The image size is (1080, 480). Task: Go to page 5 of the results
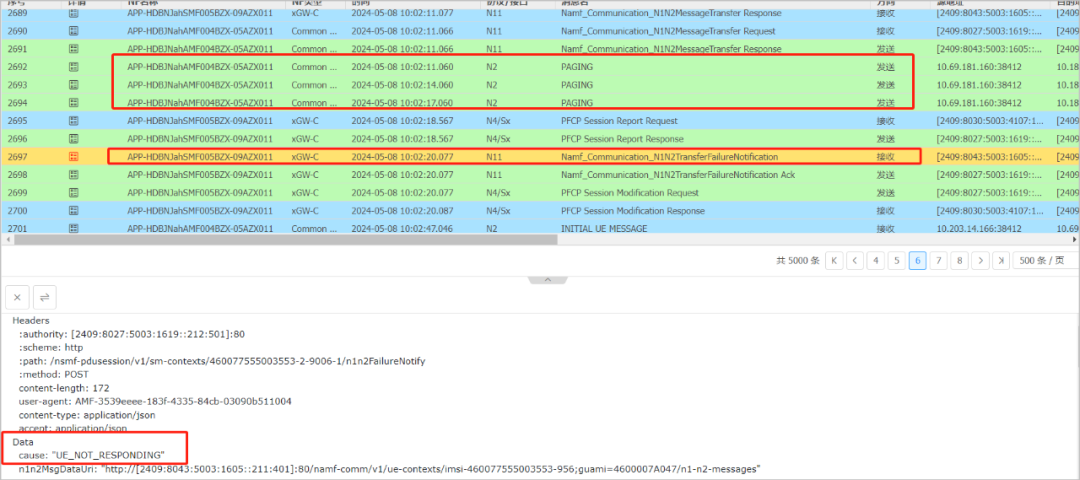point(897,261)
